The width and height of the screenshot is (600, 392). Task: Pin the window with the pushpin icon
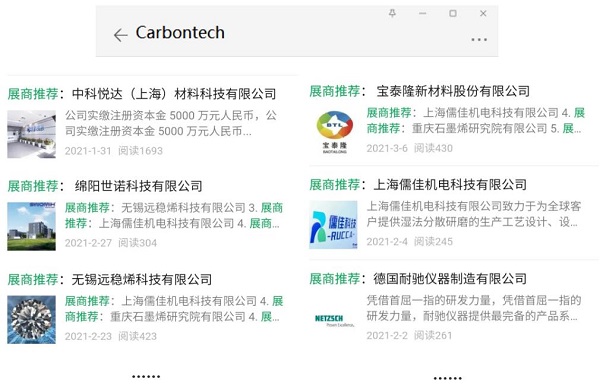(392, 13)
